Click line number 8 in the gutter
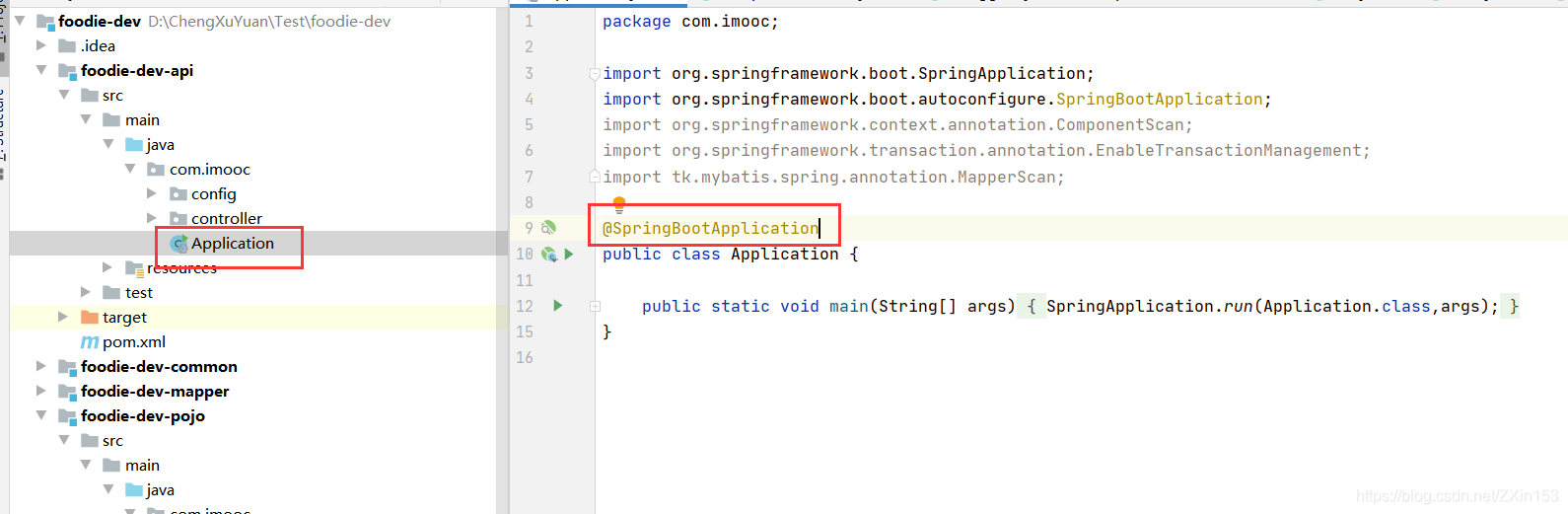The image size is (1568, 514). (529, 202)
